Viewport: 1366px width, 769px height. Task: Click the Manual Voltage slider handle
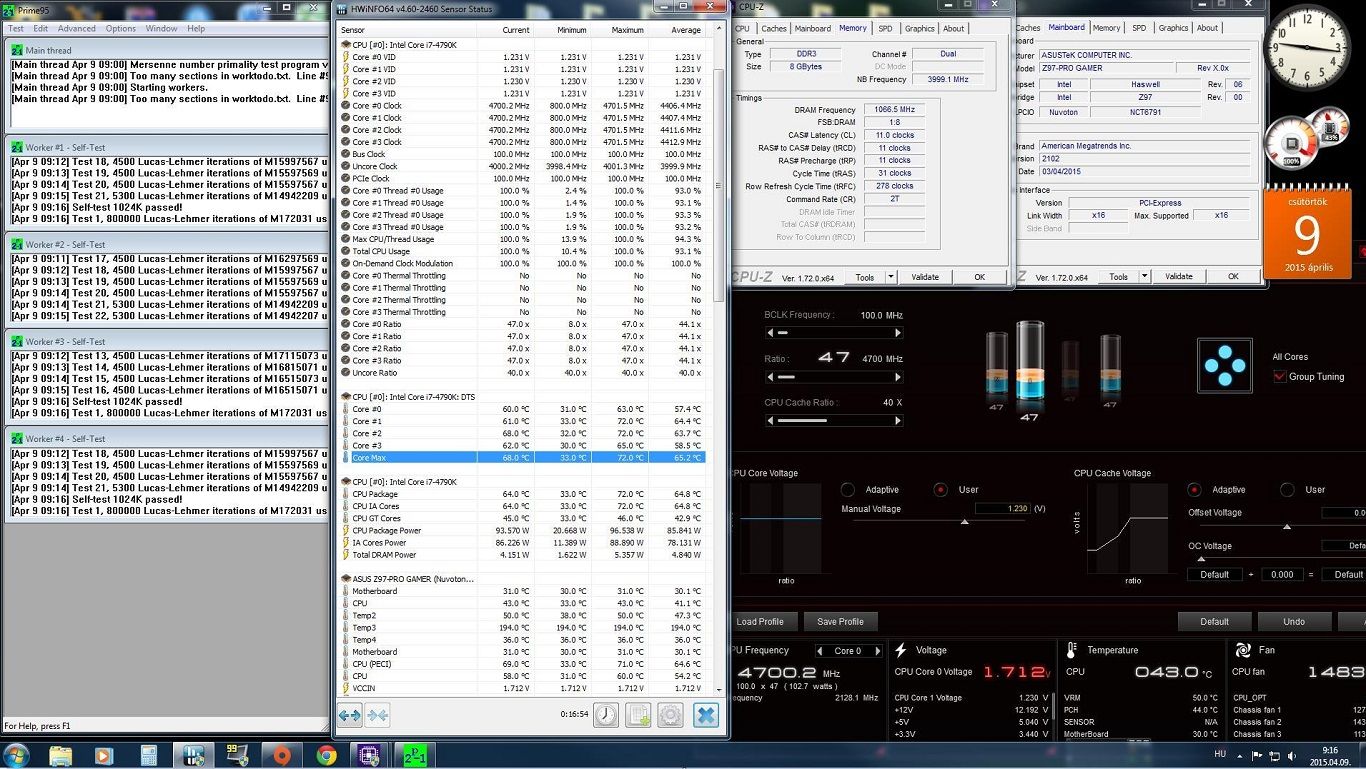[x=964, y=522]
